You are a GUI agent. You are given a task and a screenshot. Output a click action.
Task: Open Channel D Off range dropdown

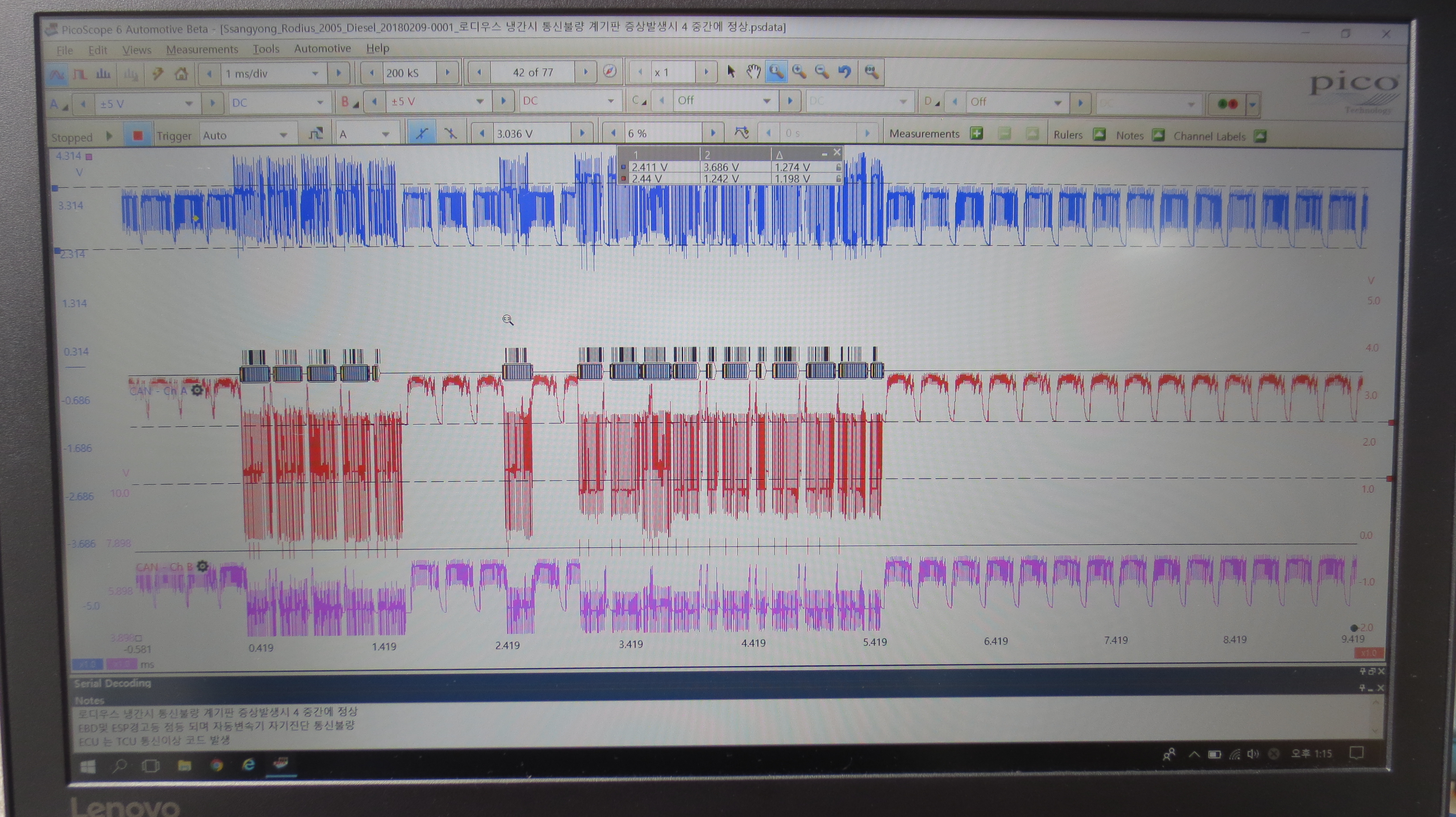tap(1058, 103)
